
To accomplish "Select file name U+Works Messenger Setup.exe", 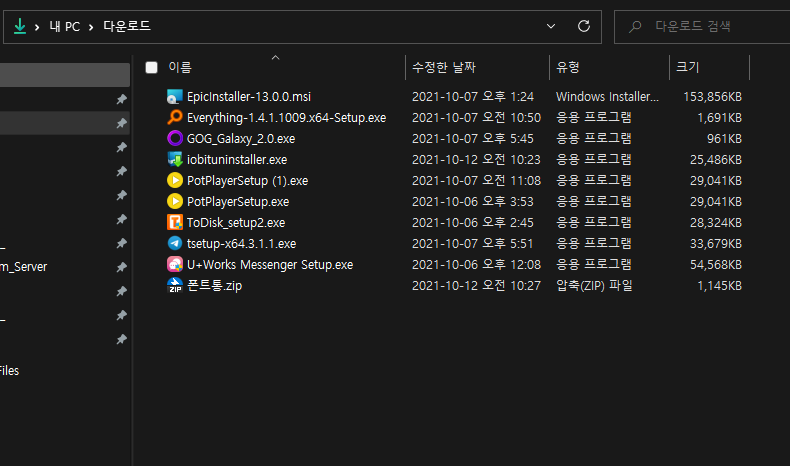I will (x=270, y=265).
